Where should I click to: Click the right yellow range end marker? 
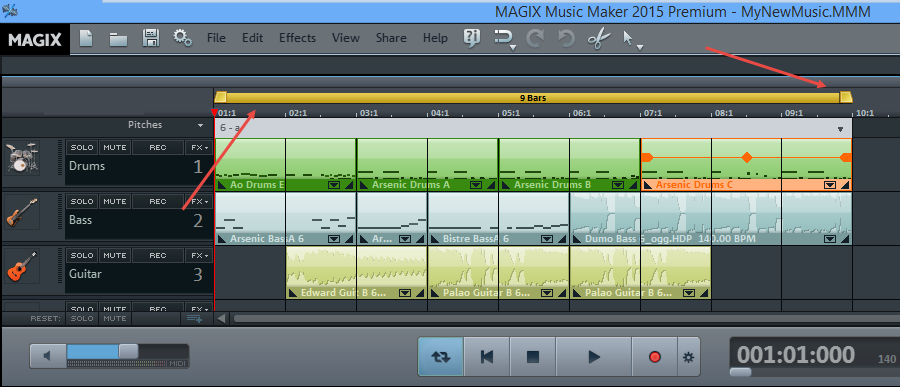[846, 97]
